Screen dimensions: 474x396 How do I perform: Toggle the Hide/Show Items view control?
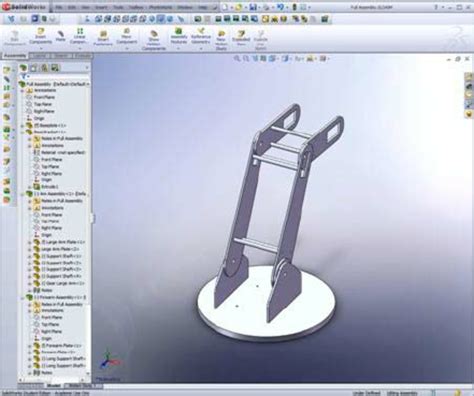pyautogui.click(x=298, y=59)
